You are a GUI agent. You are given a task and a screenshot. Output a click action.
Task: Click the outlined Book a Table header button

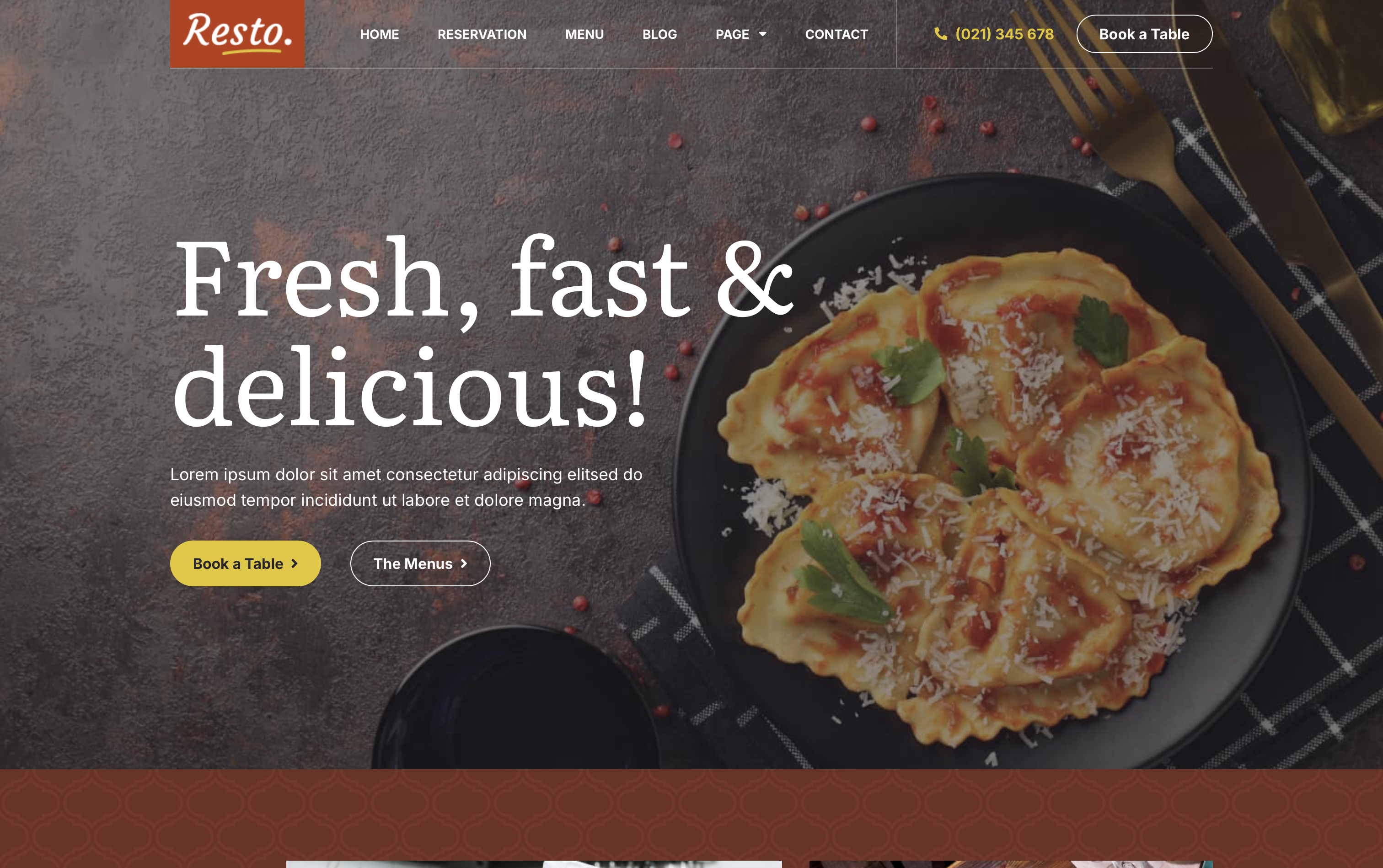click(x=1144, y=34)
